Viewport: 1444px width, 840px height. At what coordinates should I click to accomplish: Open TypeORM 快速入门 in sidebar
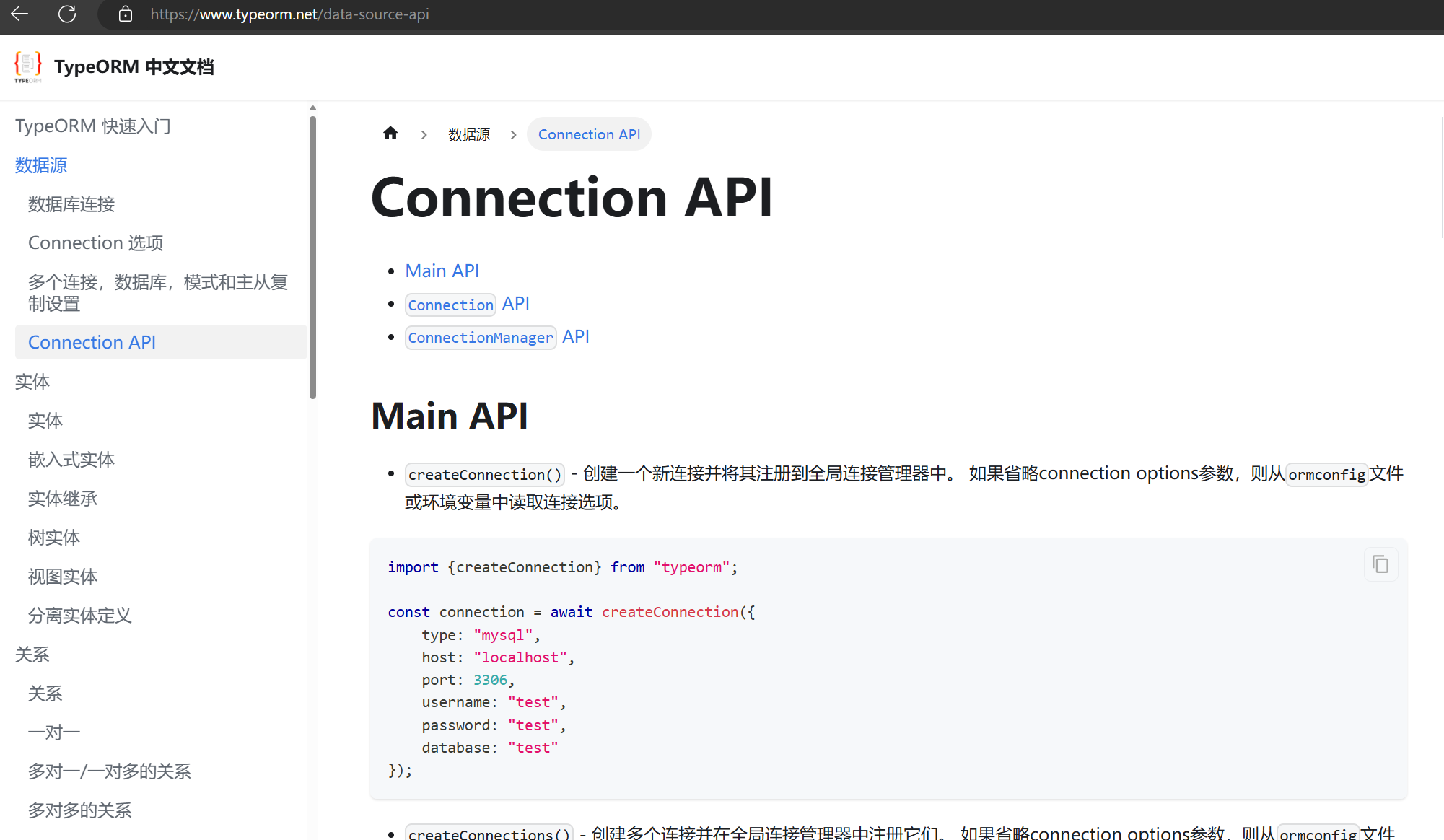(93, 126)
